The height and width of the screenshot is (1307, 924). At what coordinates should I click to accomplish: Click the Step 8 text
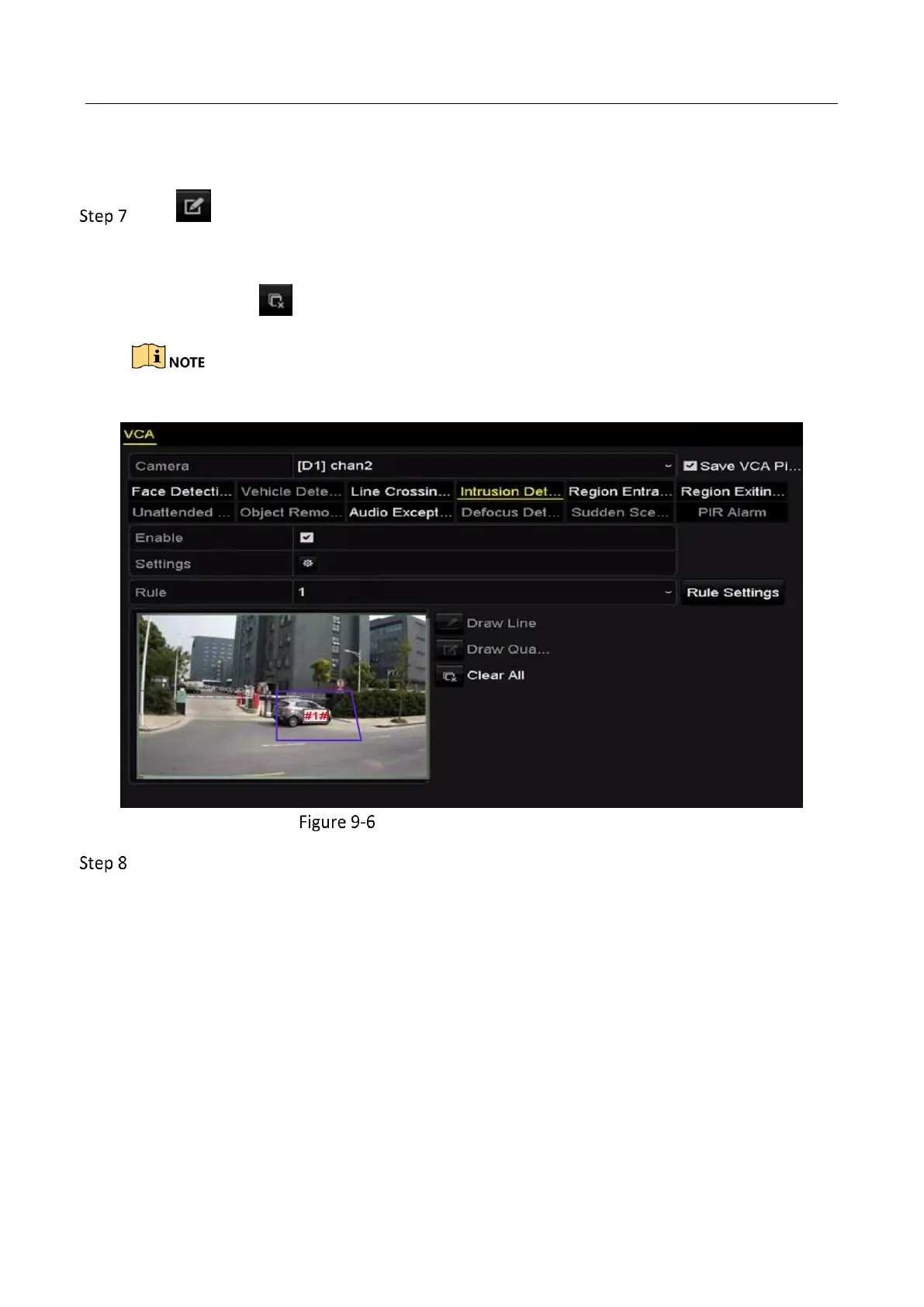[103, 863]
